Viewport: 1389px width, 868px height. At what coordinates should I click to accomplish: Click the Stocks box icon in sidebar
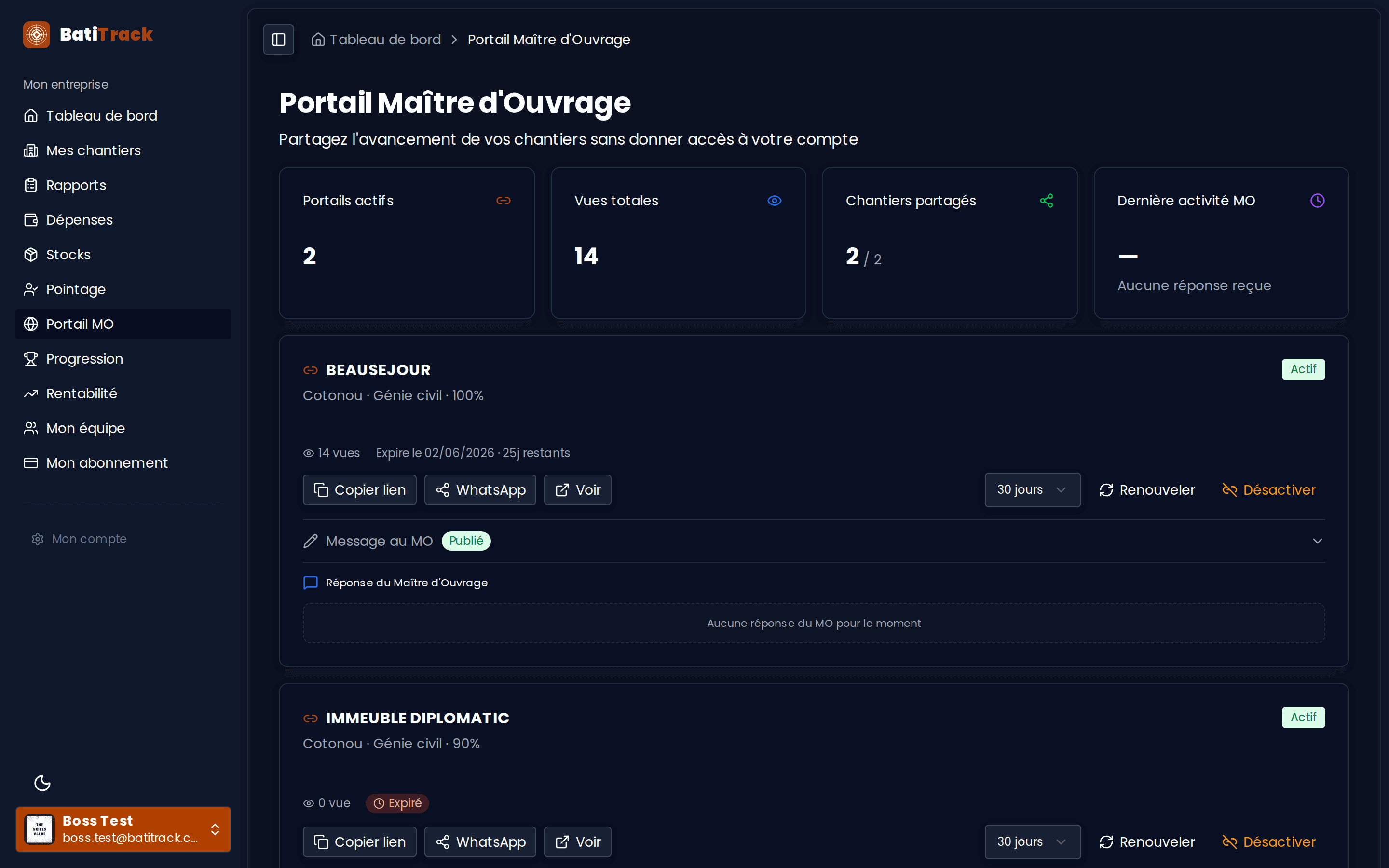tap(31, 254)
